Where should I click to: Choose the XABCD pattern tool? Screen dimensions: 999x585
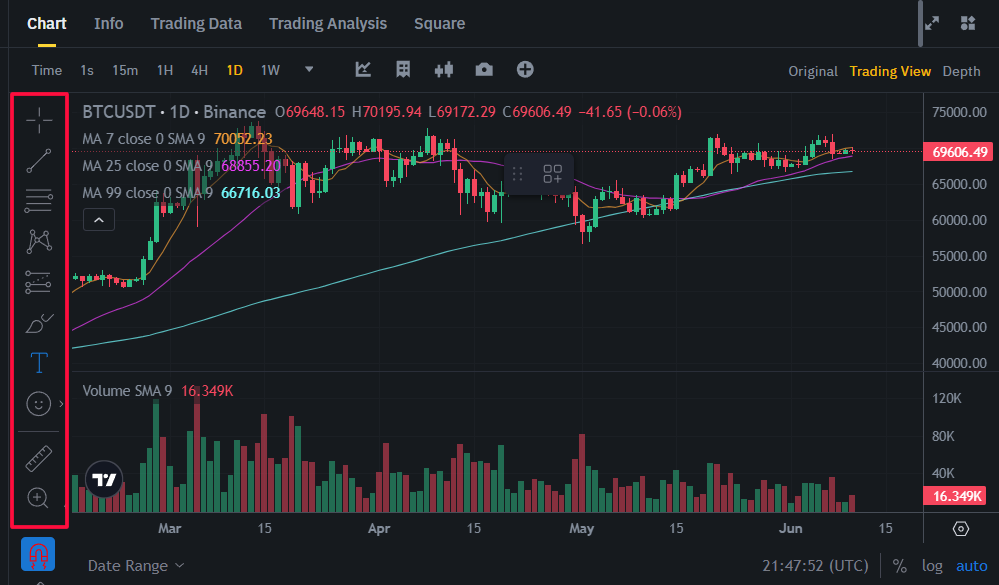[x=39, y=241]
